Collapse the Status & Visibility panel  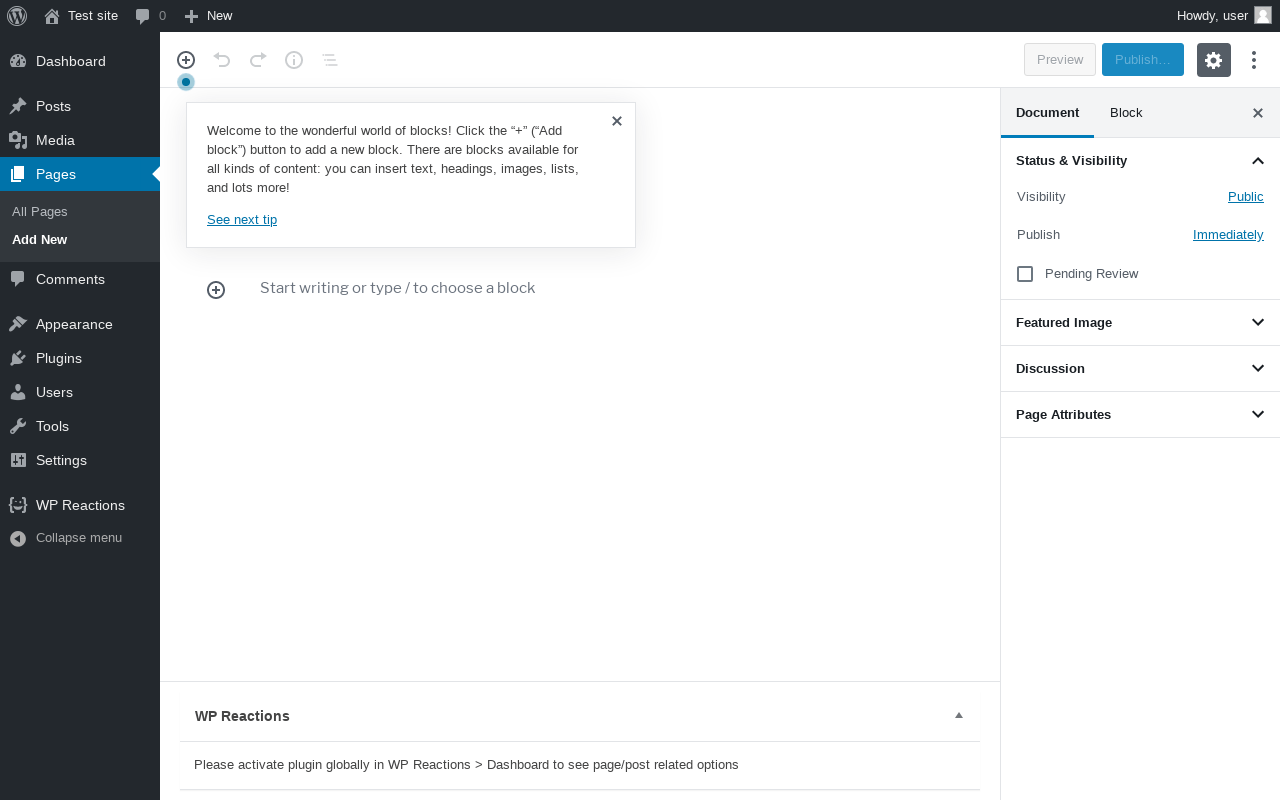pyautogui.click(x=1140, y=161)
